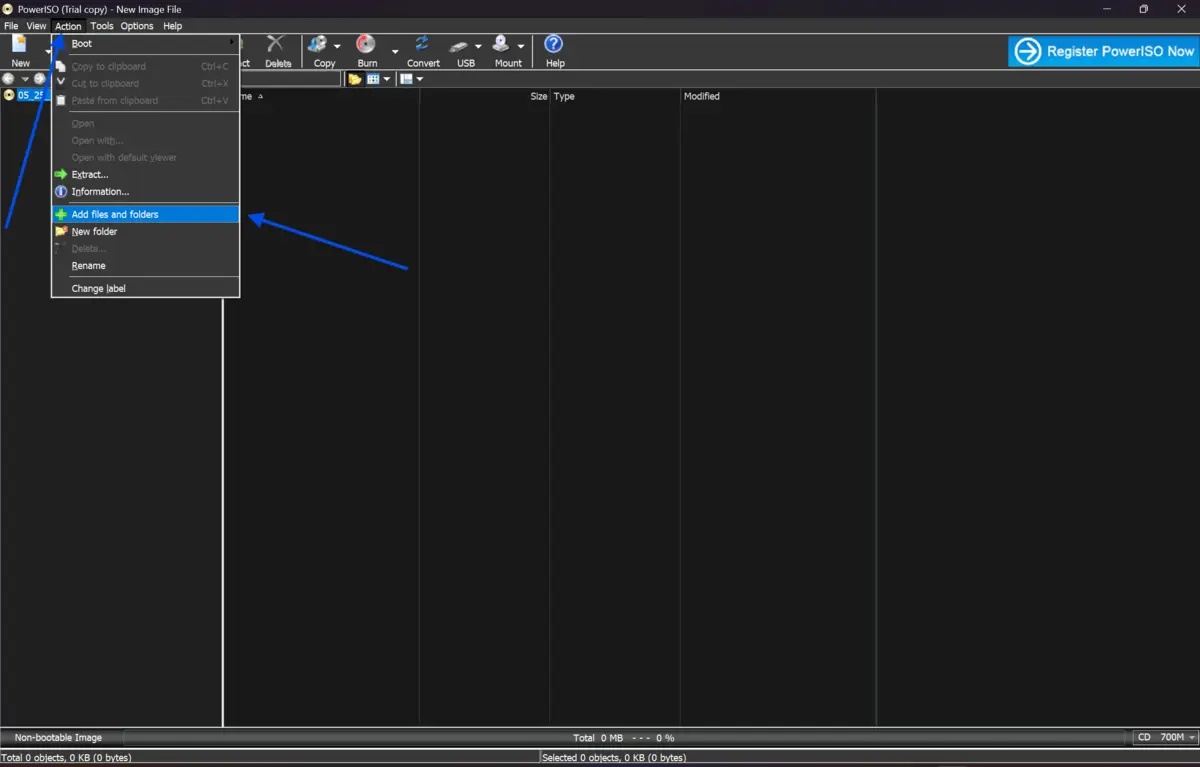The width and height of the screenshot is (1200, 767).
Task: Sort by the Type column header
Action: 615,96
